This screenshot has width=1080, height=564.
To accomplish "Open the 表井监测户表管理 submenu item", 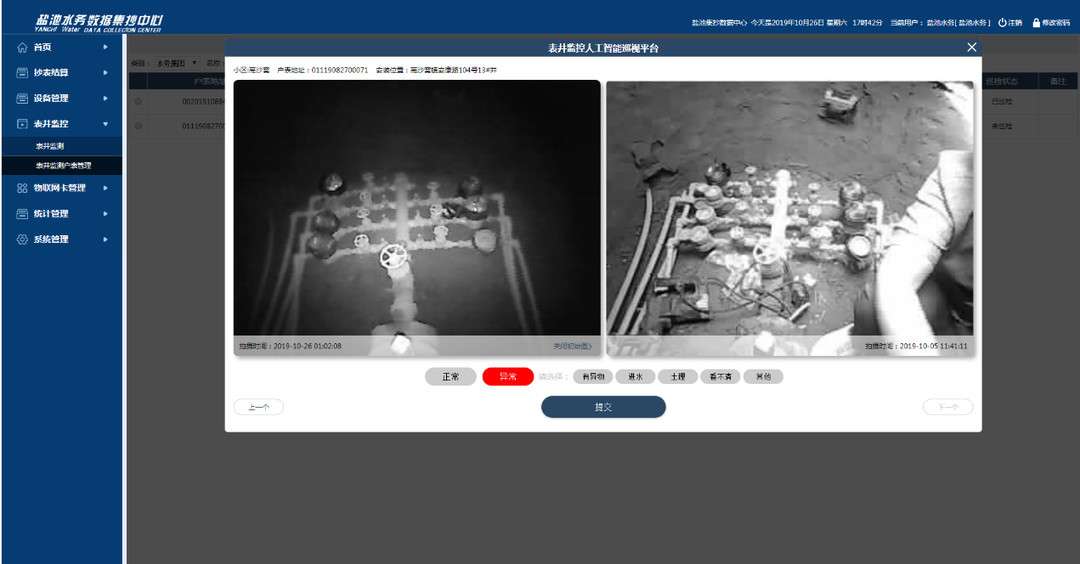I will point(61,165).
